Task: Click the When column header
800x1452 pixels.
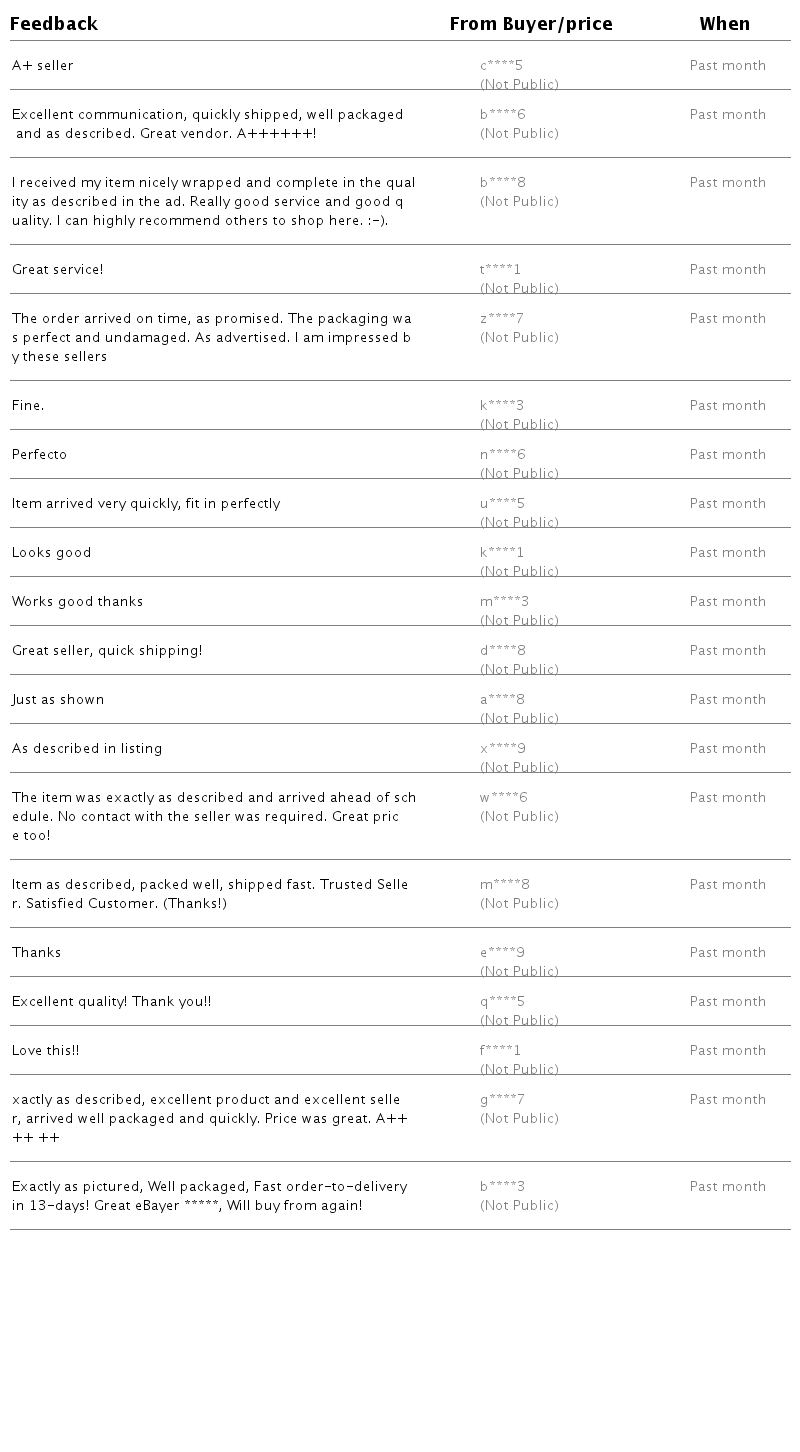Action: 724,24
